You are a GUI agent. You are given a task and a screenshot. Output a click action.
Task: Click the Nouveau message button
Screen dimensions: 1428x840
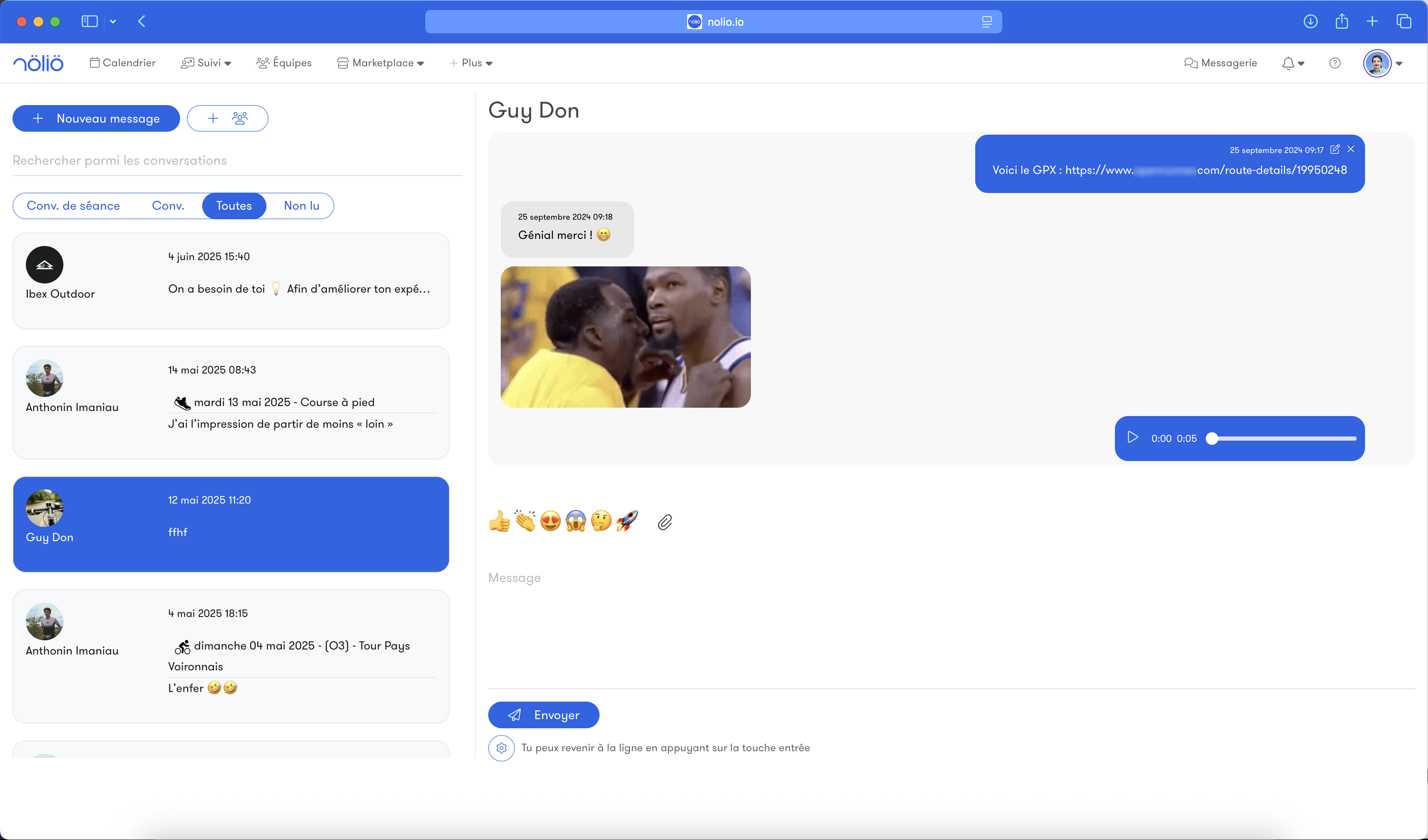[x=96, y=118]
